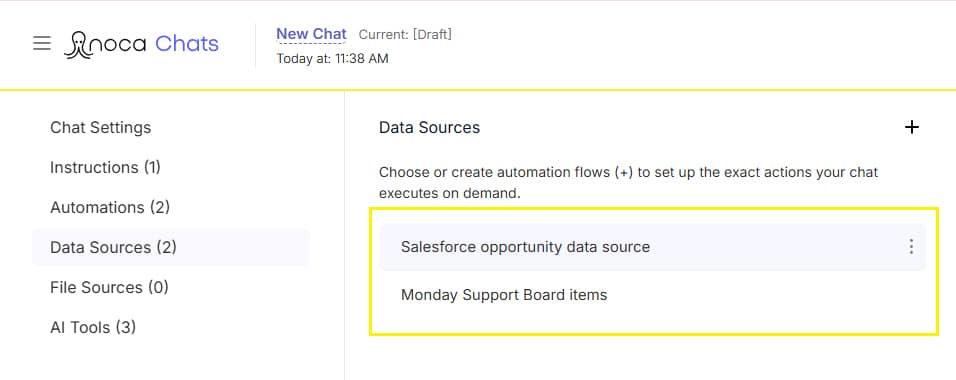Open the Chat Settings section
This screenshot has width=956, height=380.
pos(101,127)
